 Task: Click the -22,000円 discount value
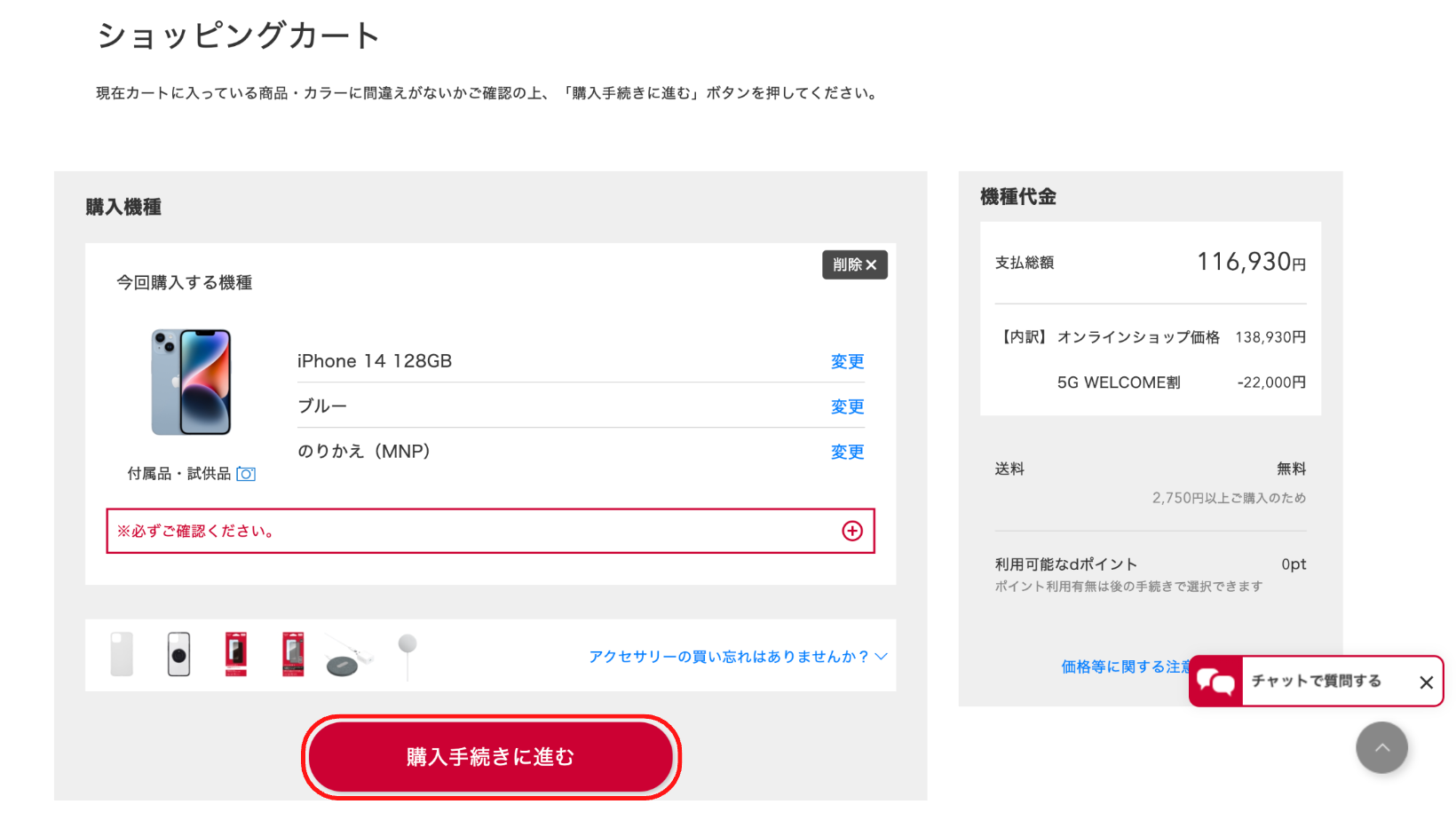coord(1271,382)
